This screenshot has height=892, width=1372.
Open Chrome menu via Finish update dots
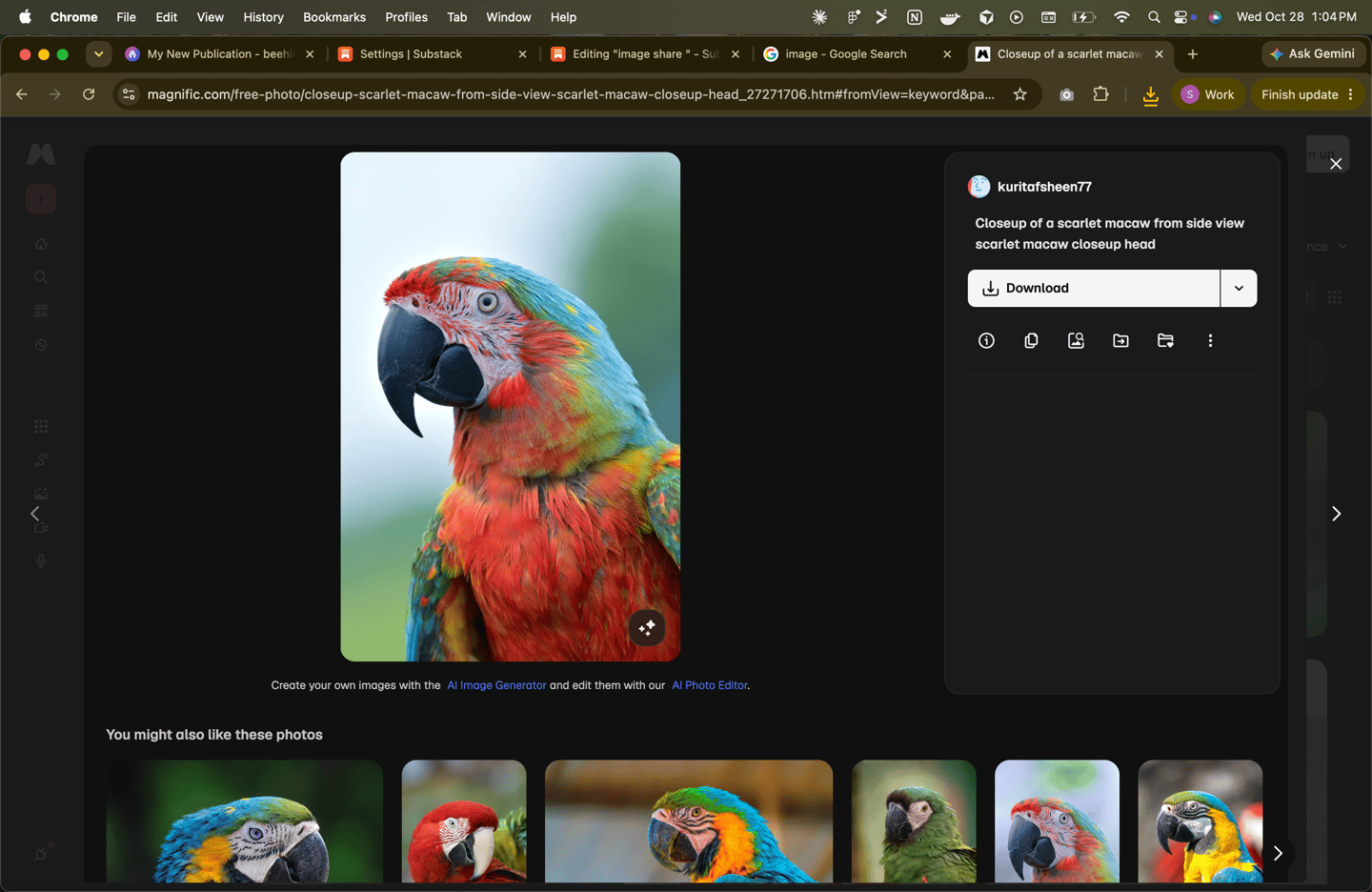point(1351,94)
